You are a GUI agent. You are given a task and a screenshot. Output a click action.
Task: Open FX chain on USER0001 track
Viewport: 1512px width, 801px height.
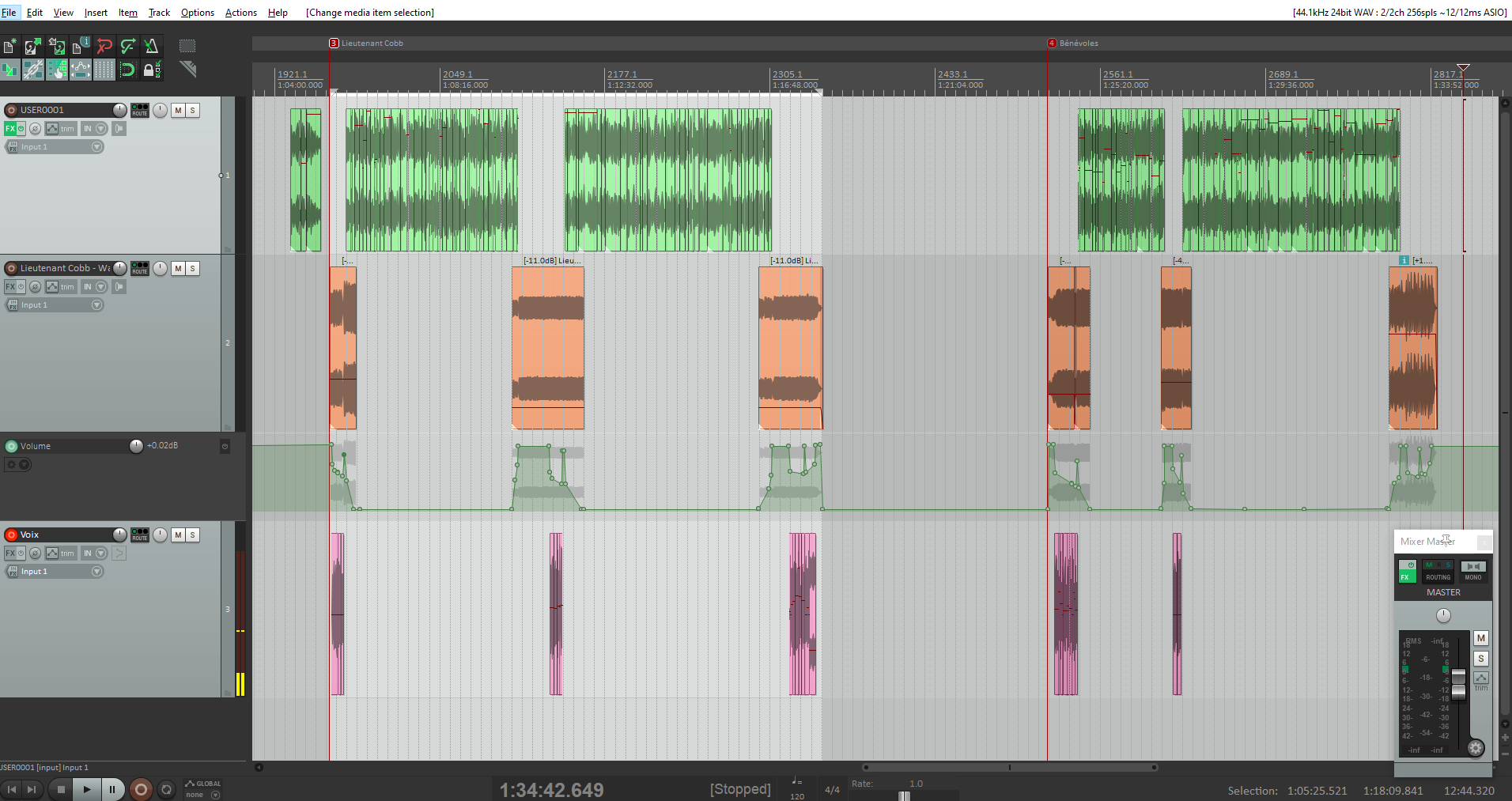tap(10, 128)
